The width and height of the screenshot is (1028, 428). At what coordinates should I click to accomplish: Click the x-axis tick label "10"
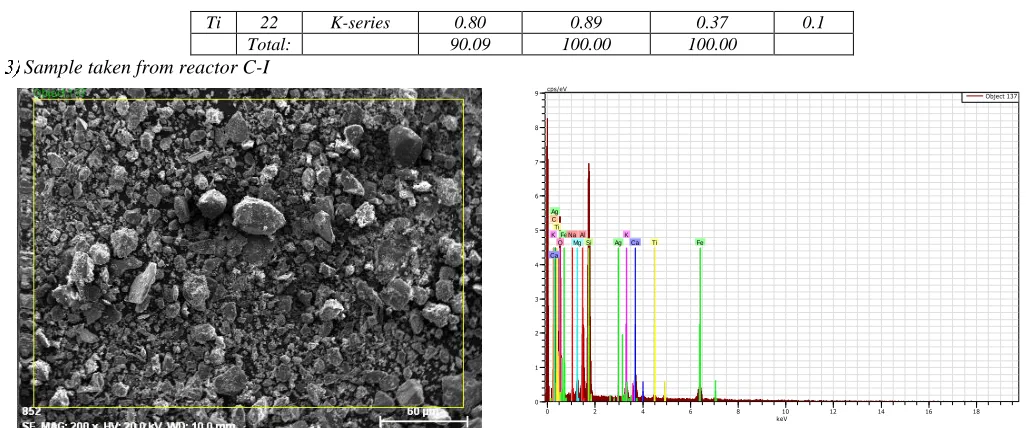pos(785,411)
